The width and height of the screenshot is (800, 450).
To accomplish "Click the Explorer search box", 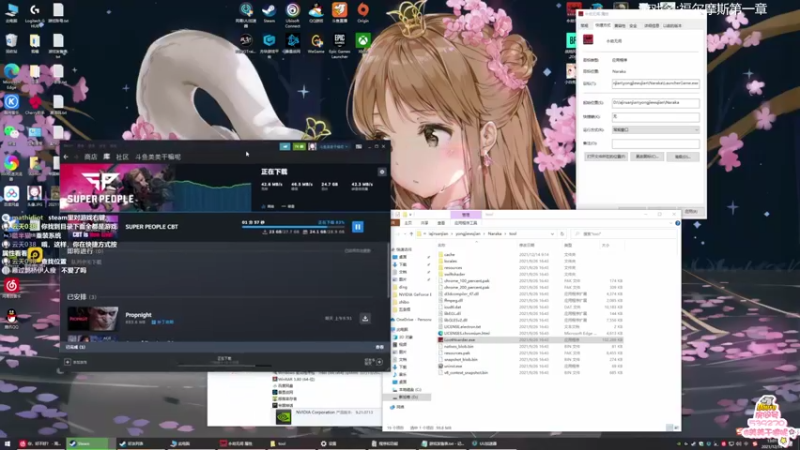I will 622,234.
